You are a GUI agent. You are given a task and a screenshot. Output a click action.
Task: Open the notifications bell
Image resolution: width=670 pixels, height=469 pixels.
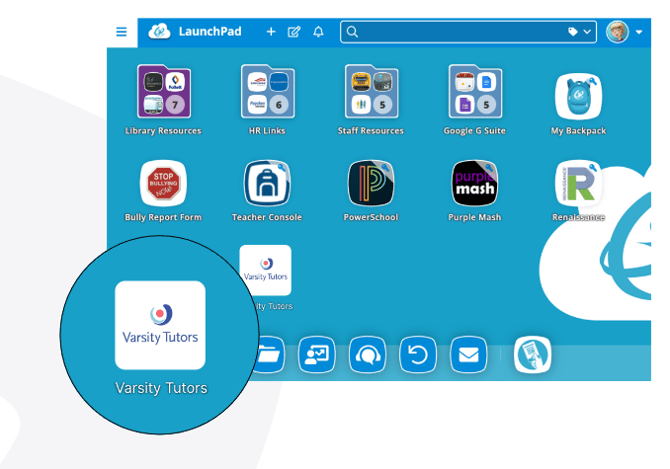tap(318, 32)
